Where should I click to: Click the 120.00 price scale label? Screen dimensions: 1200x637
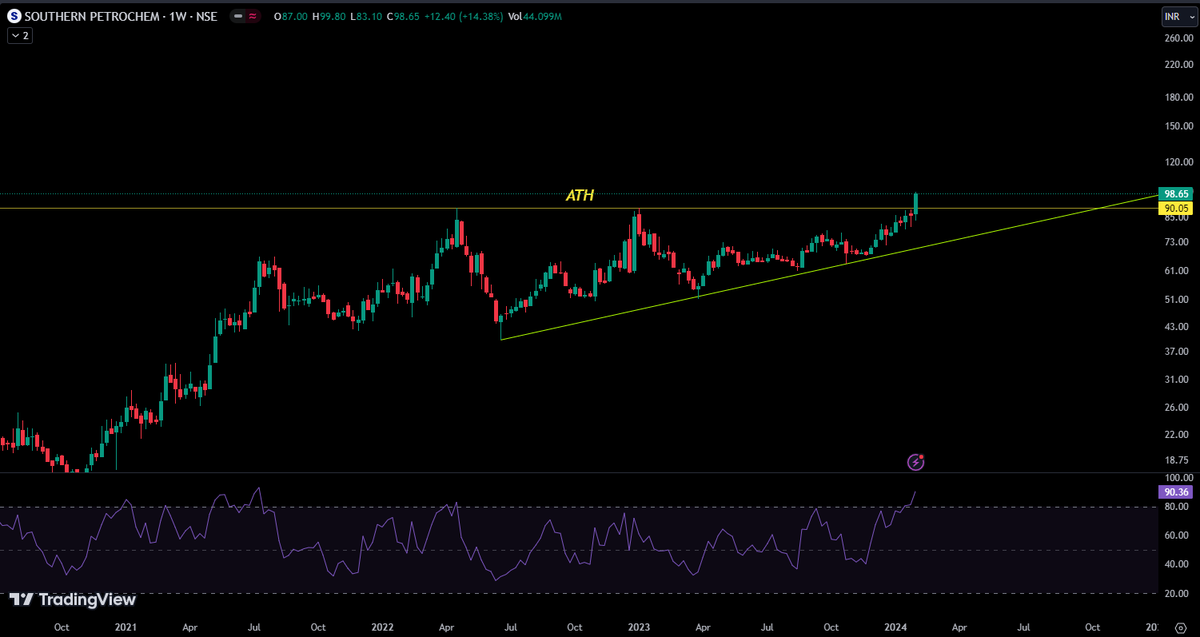click(x=1178, y=162)
